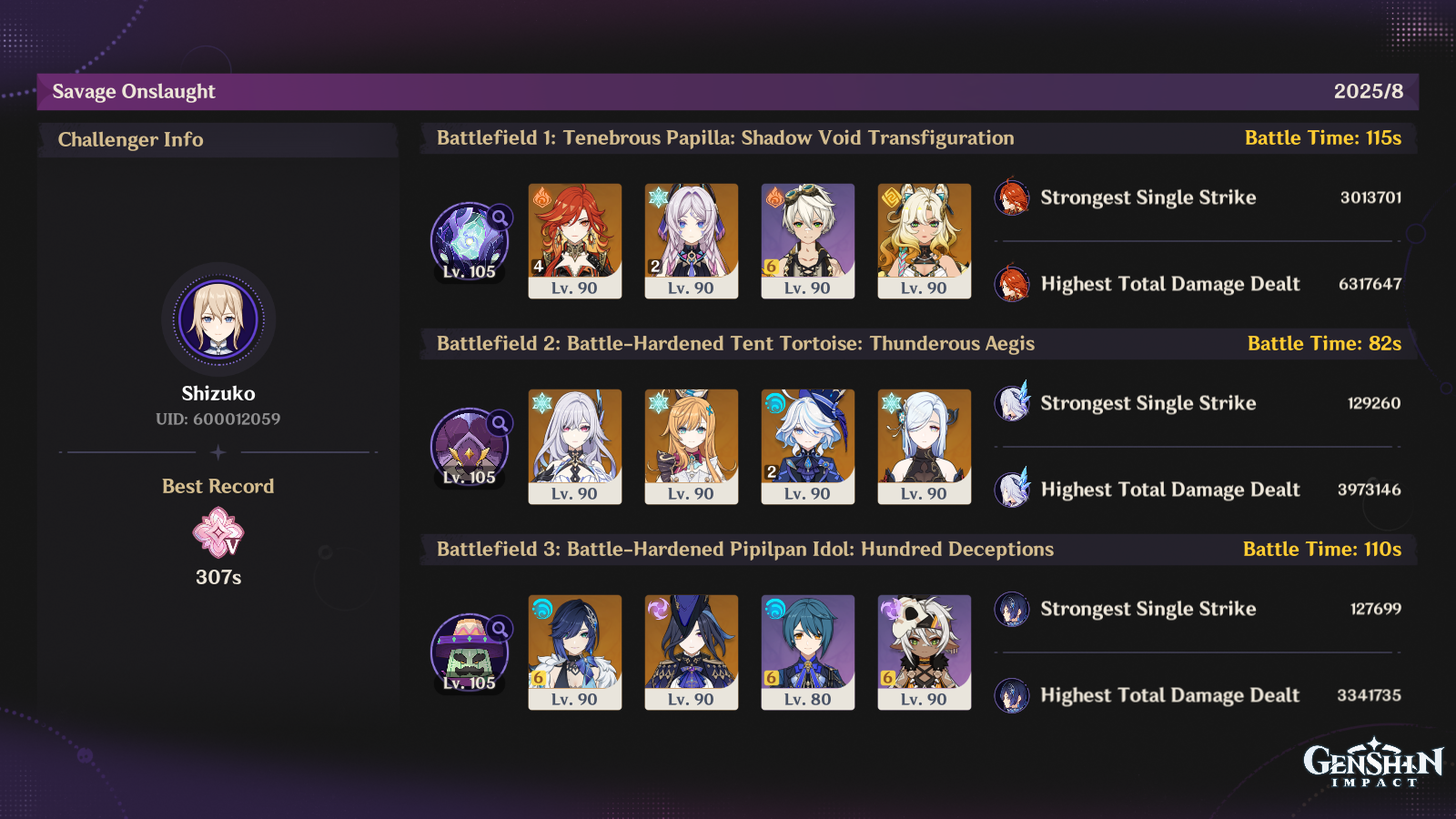The width and height of the screenshot is (1456, 819).
Task: Click Shizuko's challenger avatar
Action: 218,319
